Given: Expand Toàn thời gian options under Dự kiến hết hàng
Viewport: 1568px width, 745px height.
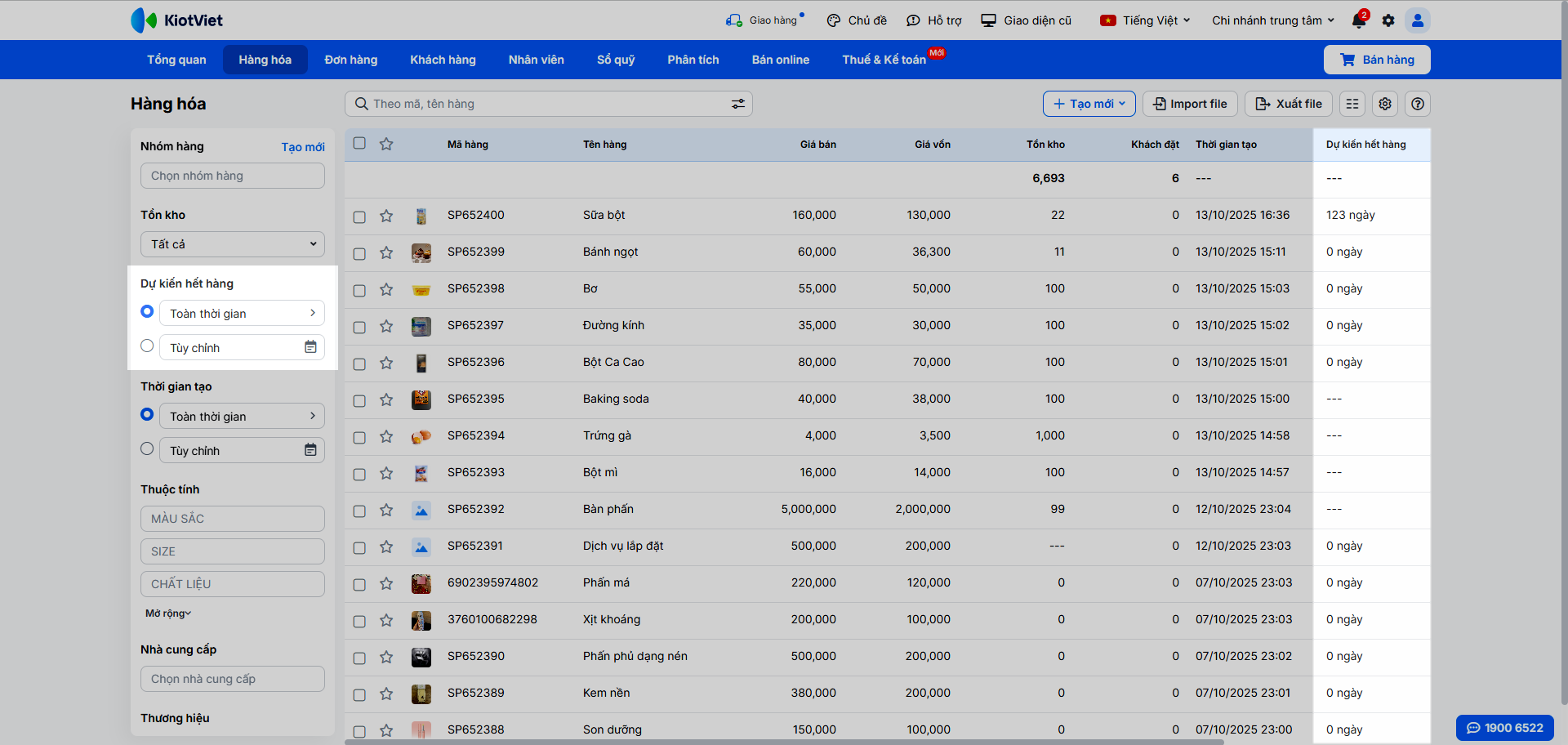Looking at the screenshot, I should click(243, 313).
